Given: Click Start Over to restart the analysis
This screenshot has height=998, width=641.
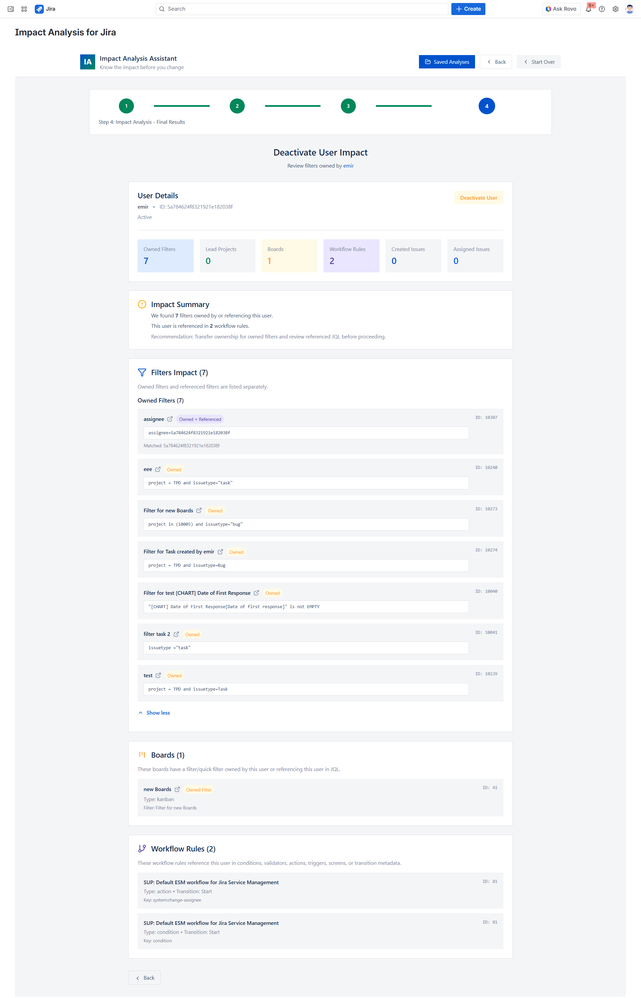Looking at the screenshot, I should [x=538, y=61].
